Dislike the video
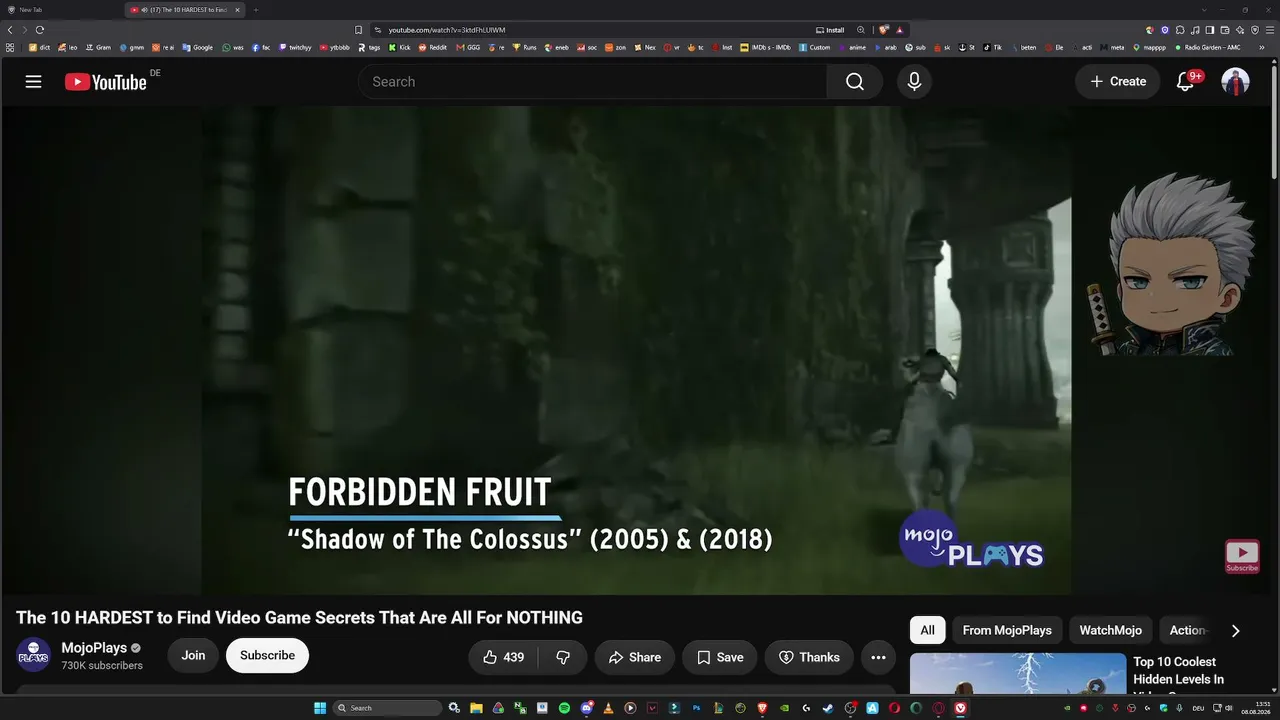The width and height of the screenshot is (1280, 720). pos(563,657)
